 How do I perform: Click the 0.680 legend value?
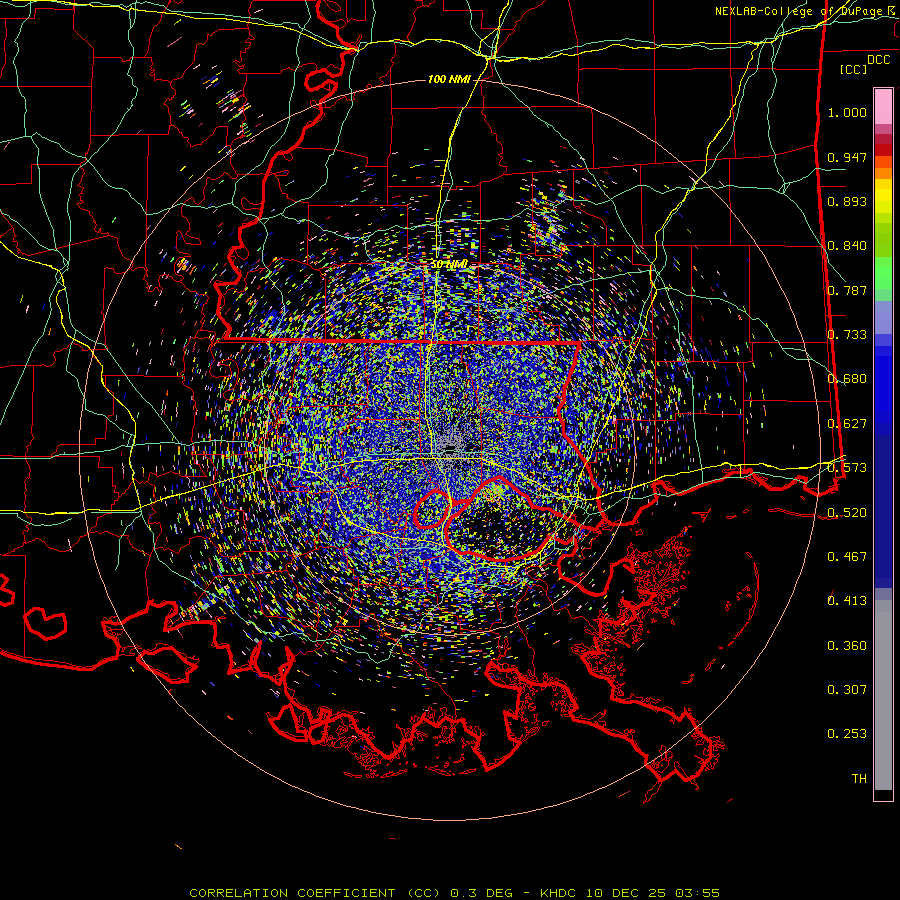(847, 379)
